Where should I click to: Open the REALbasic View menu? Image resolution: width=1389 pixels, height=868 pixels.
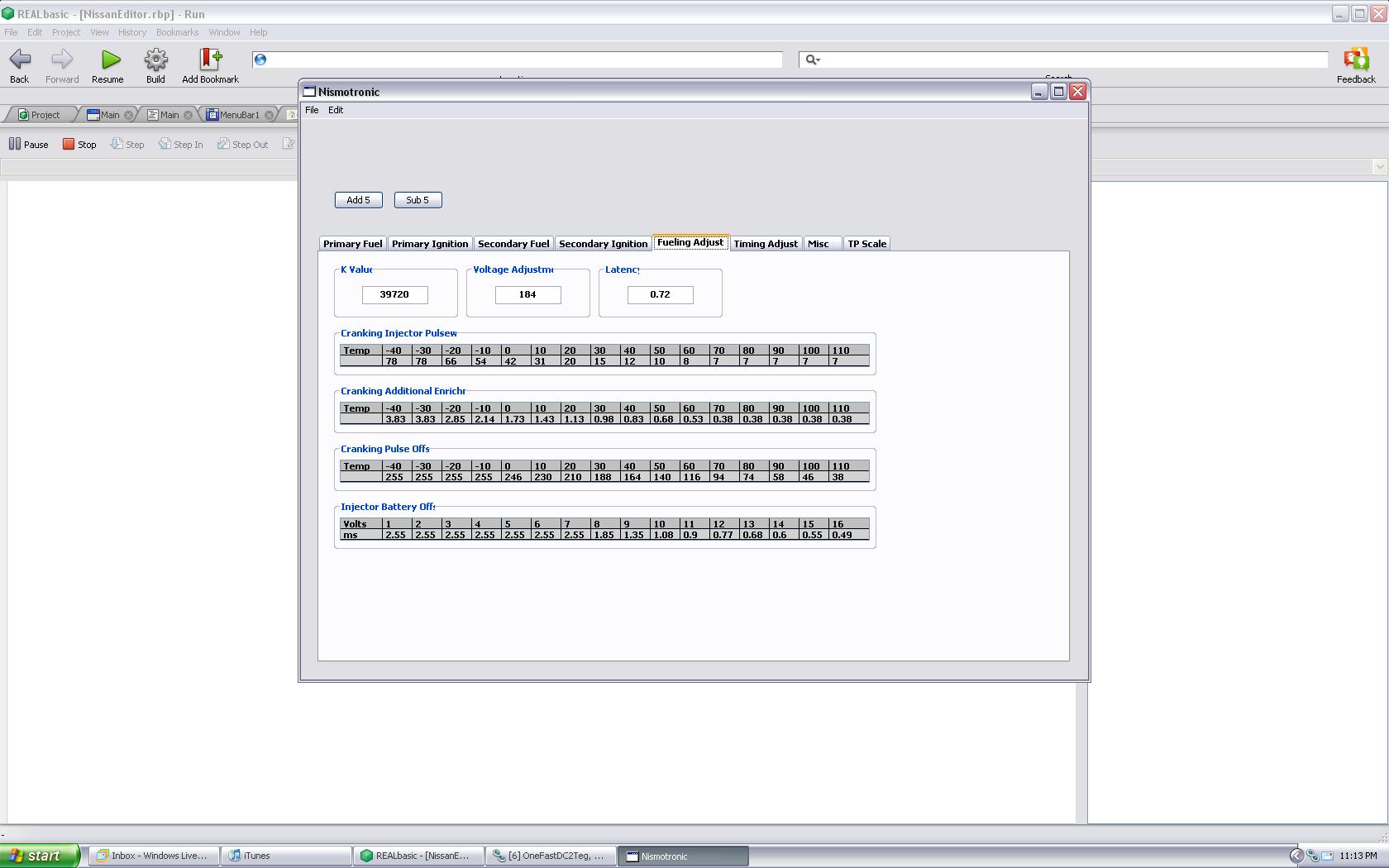(99, 32)
